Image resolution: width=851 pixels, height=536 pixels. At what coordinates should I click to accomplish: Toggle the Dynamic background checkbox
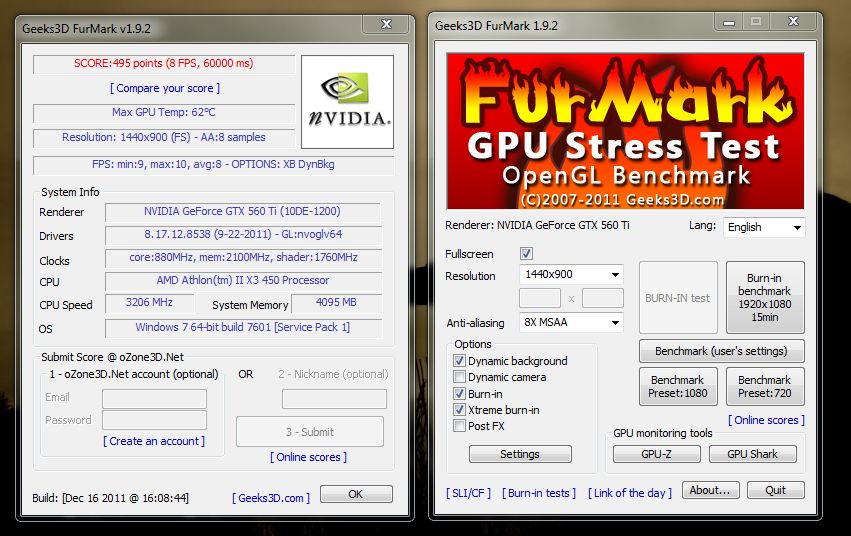pos(459,361)
